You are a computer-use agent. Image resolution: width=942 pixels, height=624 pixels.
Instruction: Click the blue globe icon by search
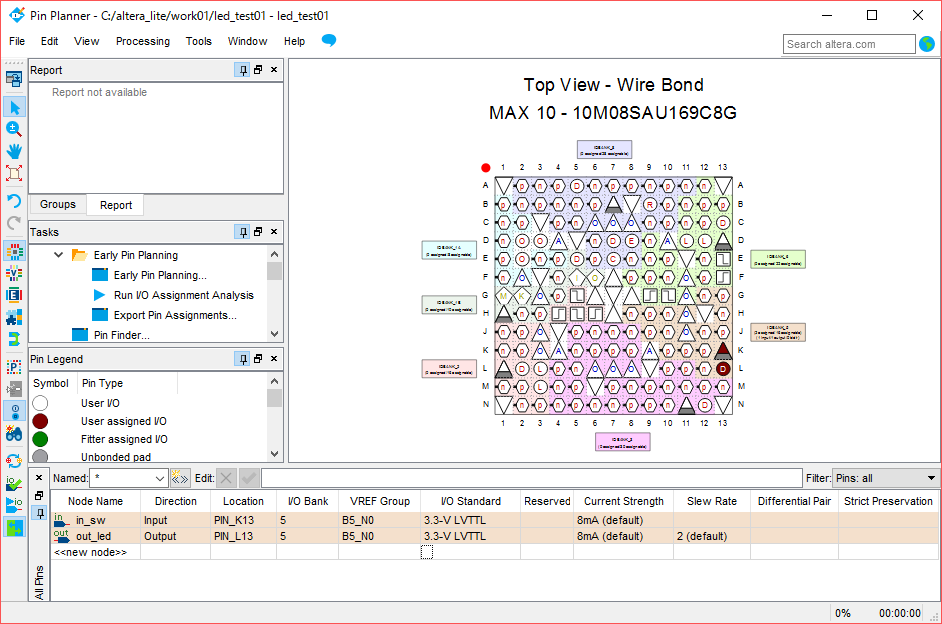(927, 44)
